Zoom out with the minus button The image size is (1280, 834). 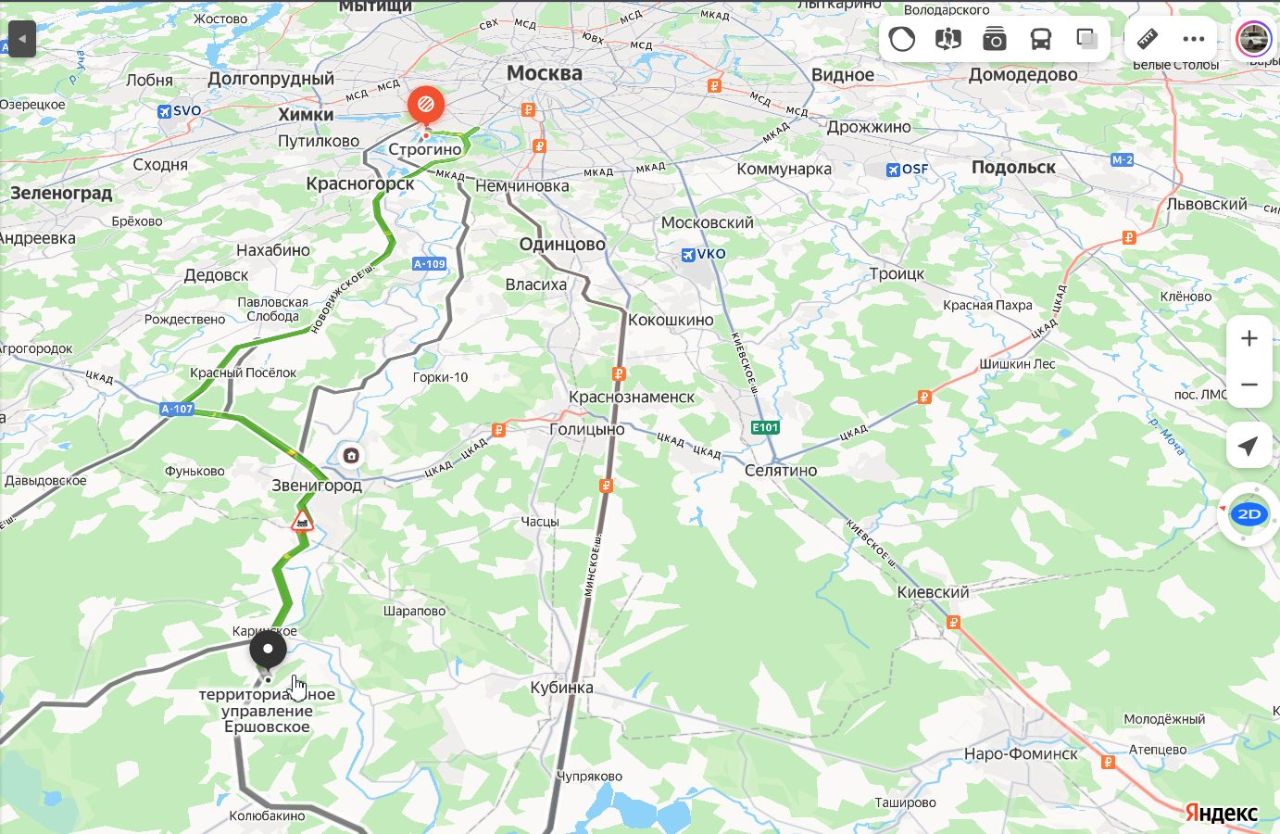[1249, 385]
